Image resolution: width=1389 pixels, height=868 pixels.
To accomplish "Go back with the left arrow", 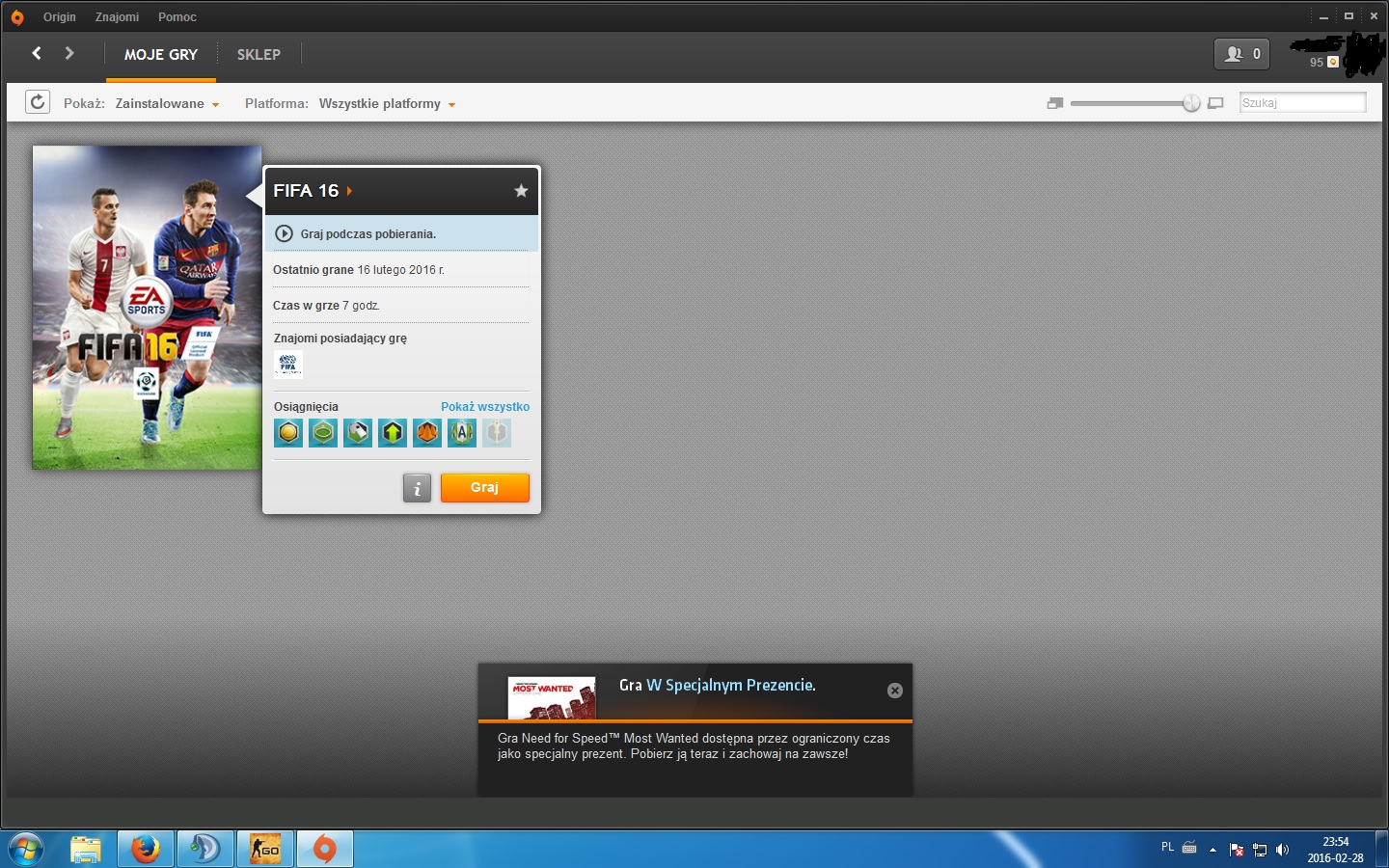I will pyautogui.click(x=37, y=53).
